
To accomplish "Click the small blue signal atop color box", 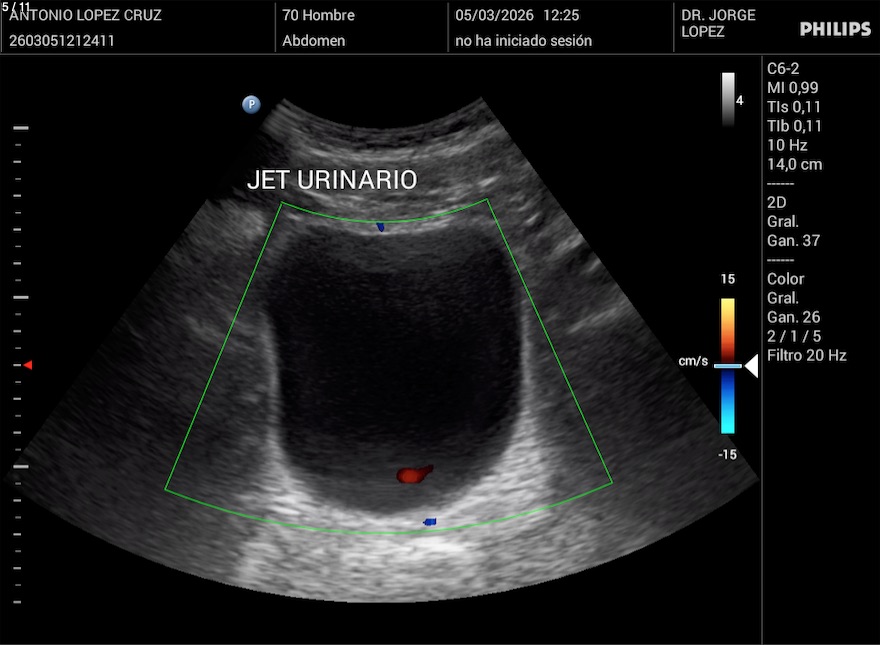I will click(x=380, y=228).
